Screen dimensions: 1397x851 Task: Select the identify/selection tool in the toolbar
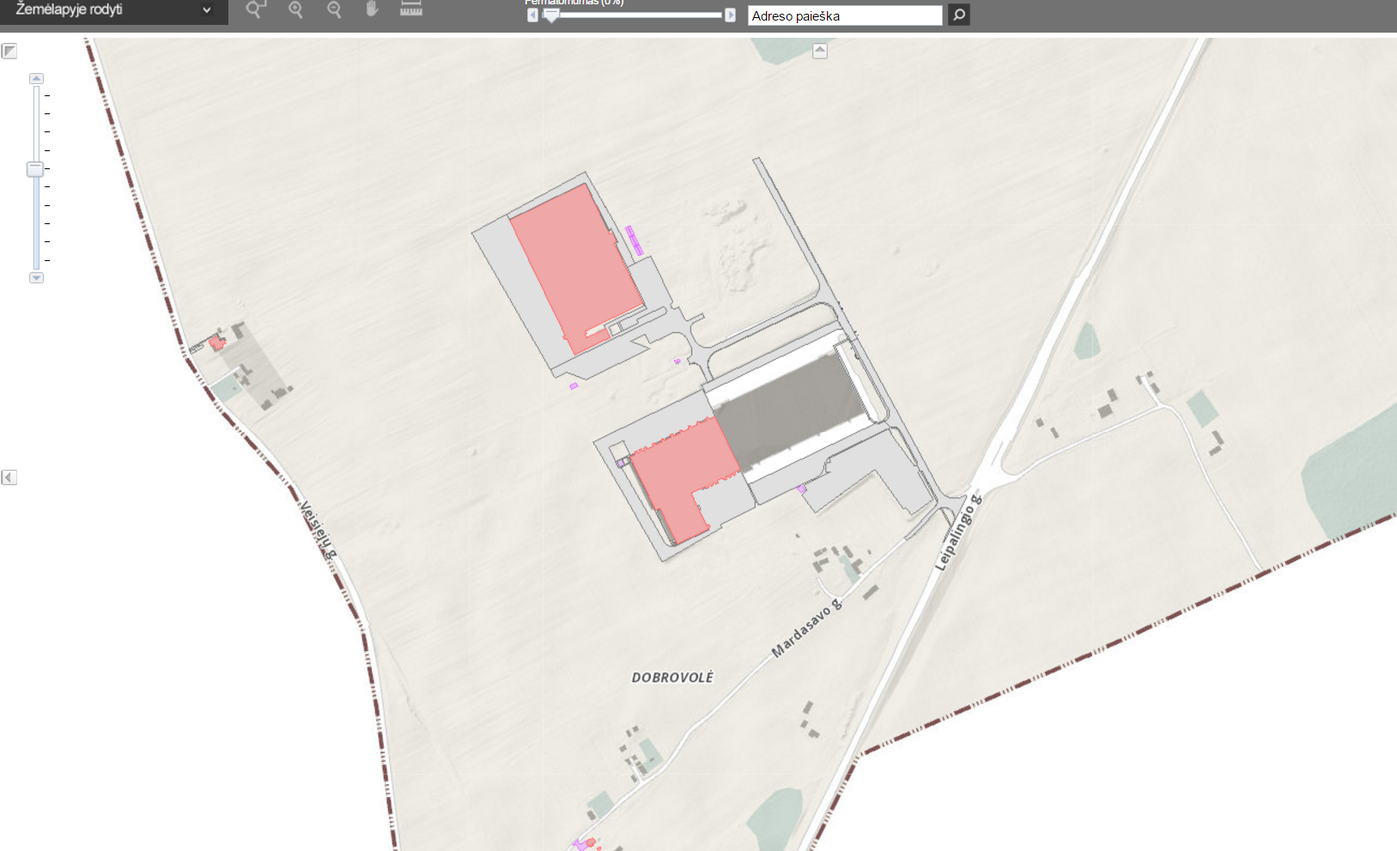[x=257, y=10]
